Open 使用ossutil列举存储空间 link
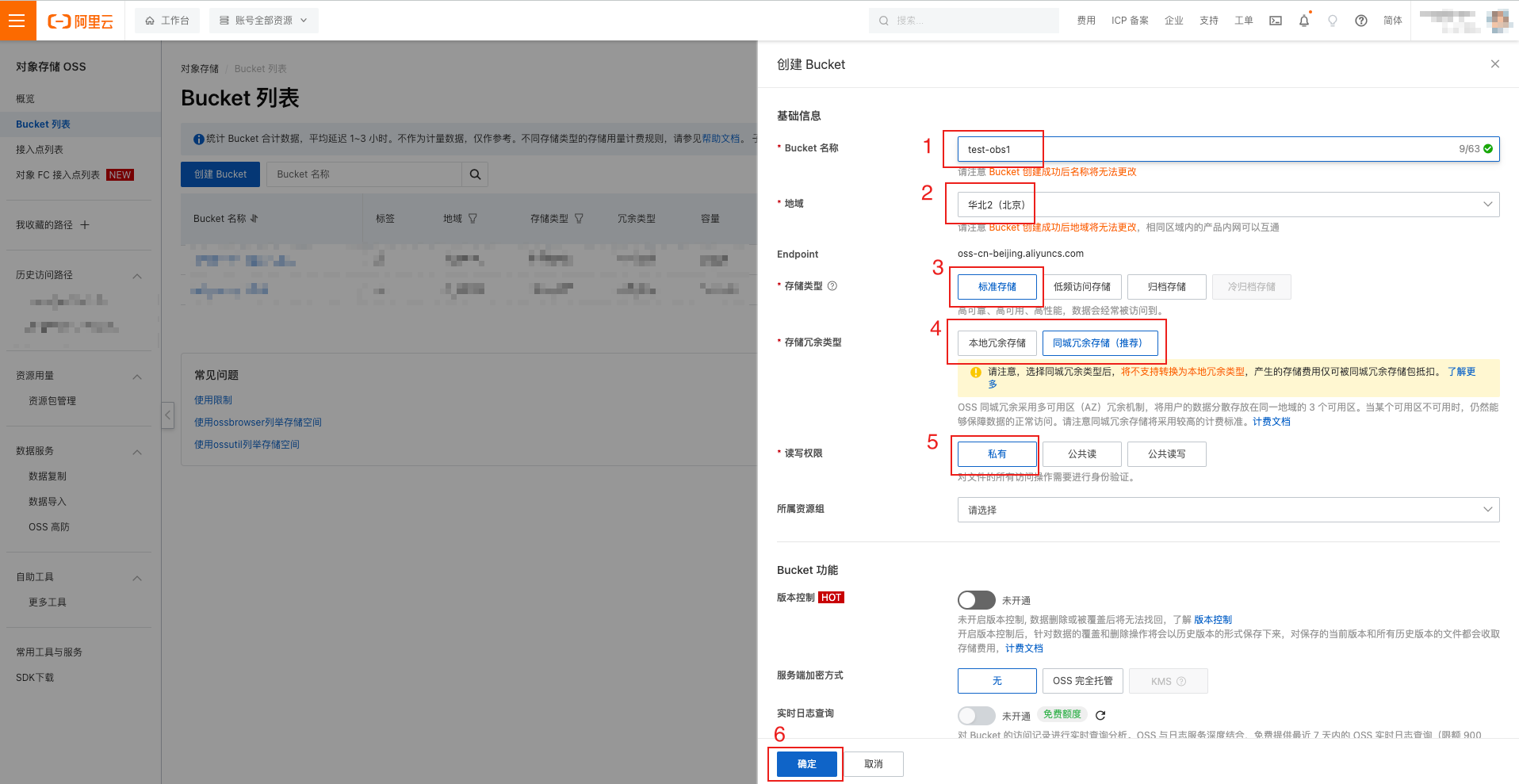 [x=247, y=445]
